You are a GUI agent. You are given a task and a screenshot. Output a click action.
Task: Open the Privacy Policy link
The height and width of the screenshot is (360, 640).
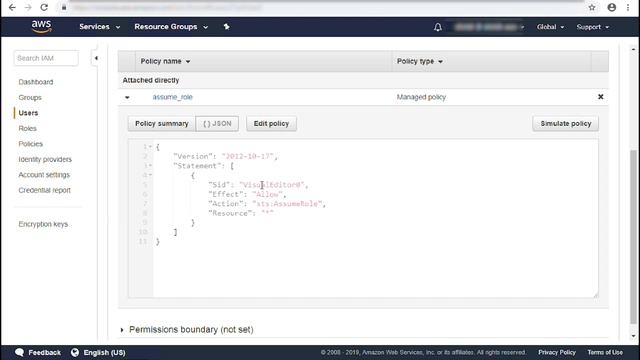[x=557, y=352]
